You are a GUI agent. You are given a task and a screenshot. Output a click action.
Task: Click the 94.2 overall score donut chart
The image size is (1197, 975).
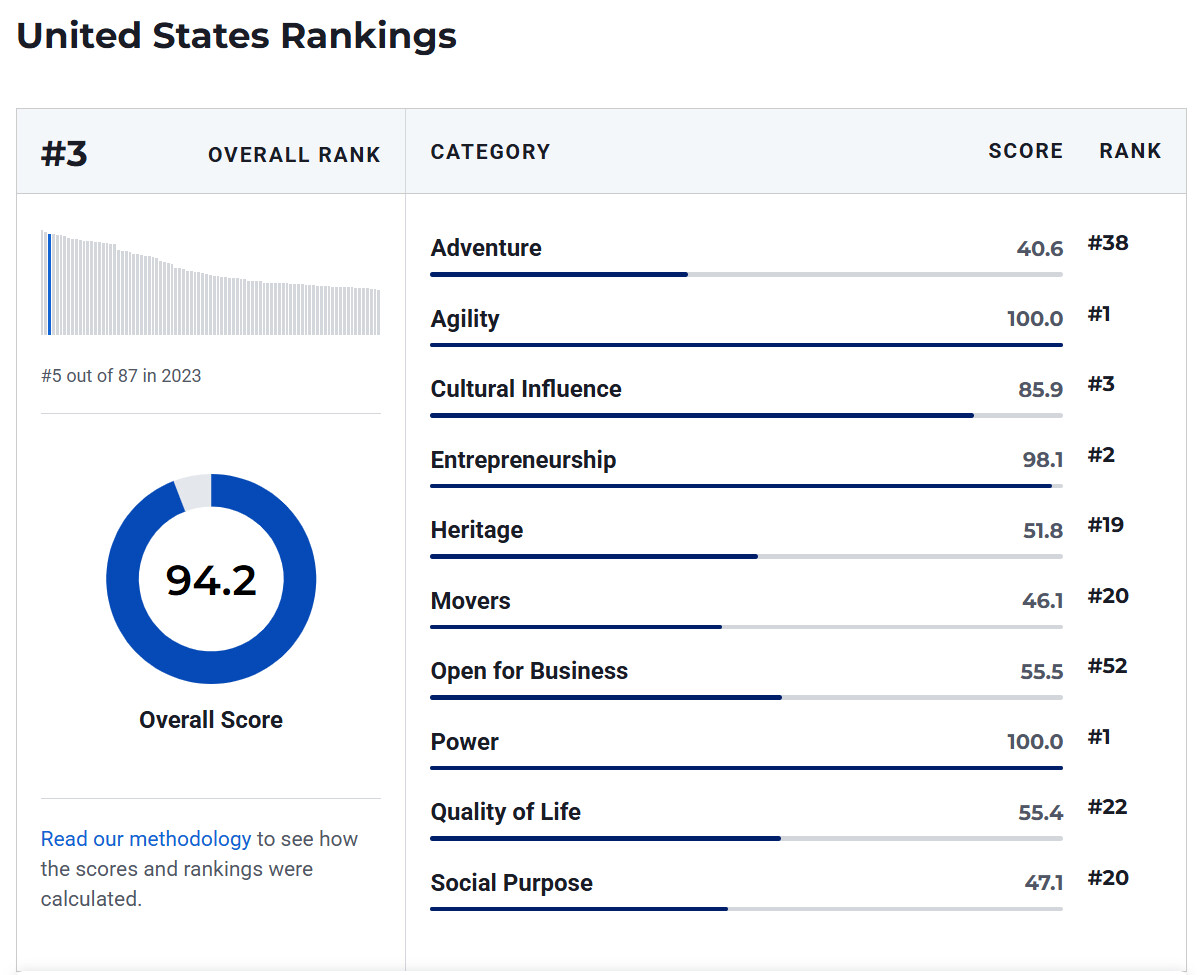(211, 579)
